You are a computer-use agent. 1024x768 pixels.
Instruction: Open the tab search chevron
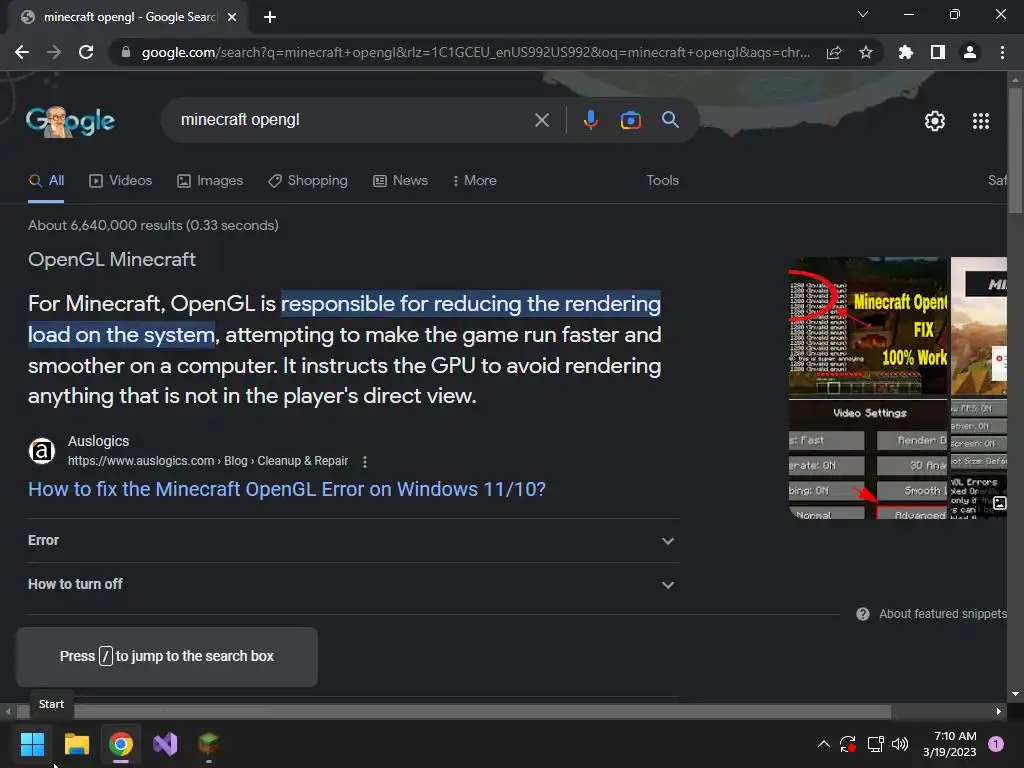(863, 14)
